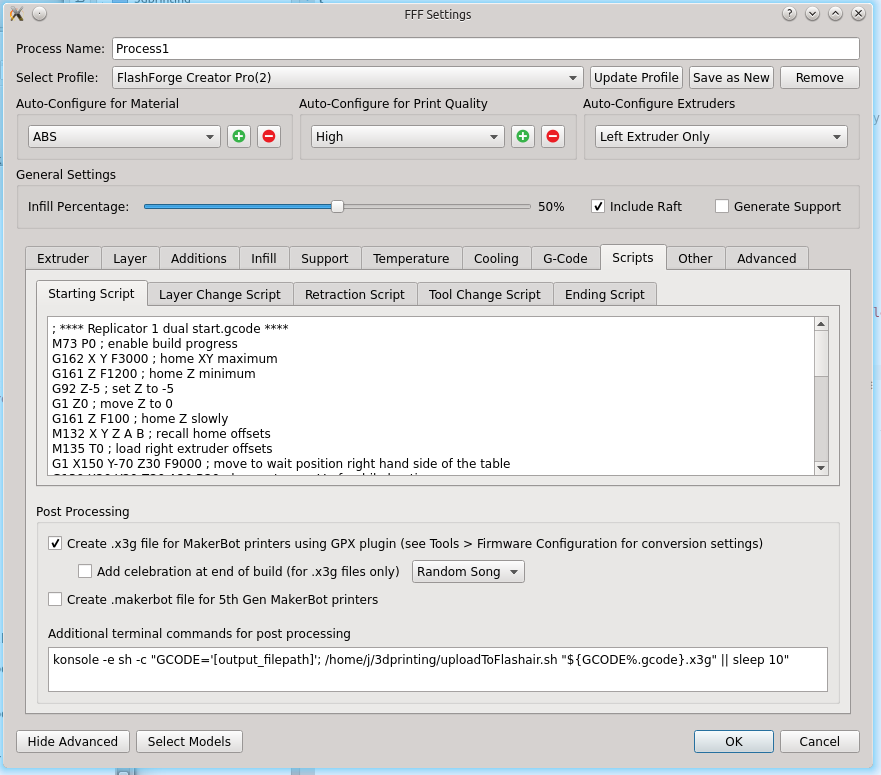Open the Tool Change Script sub-tab

(x=485, y=294)
